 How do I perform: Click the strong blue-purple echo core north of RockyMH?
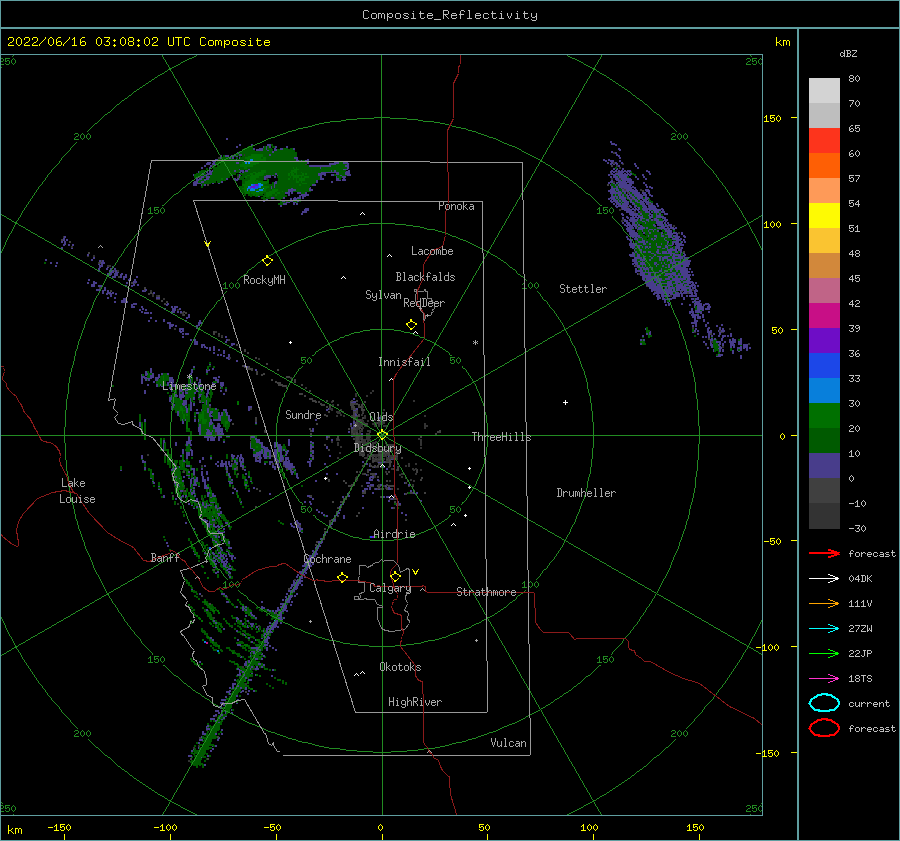pyautogui.click(x=255, y=187)
